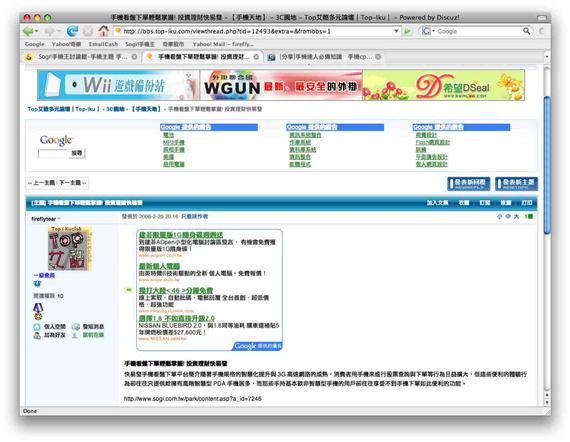Go to the Home page icon
Viewport: 570px width, 442px height.
(104, 31)
